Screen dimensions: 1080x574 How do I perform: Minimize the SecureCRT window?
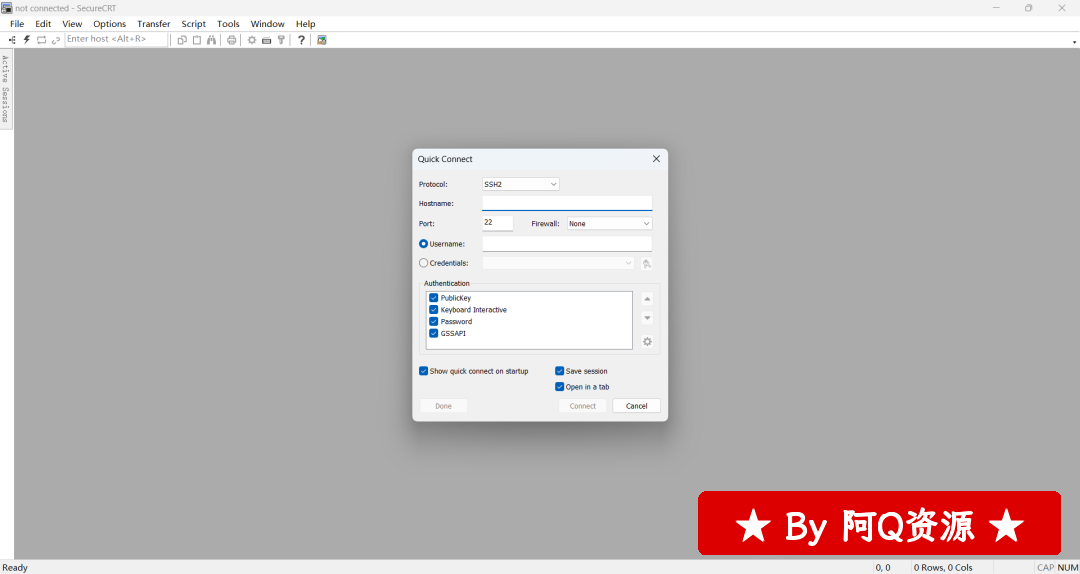(996, 8)
